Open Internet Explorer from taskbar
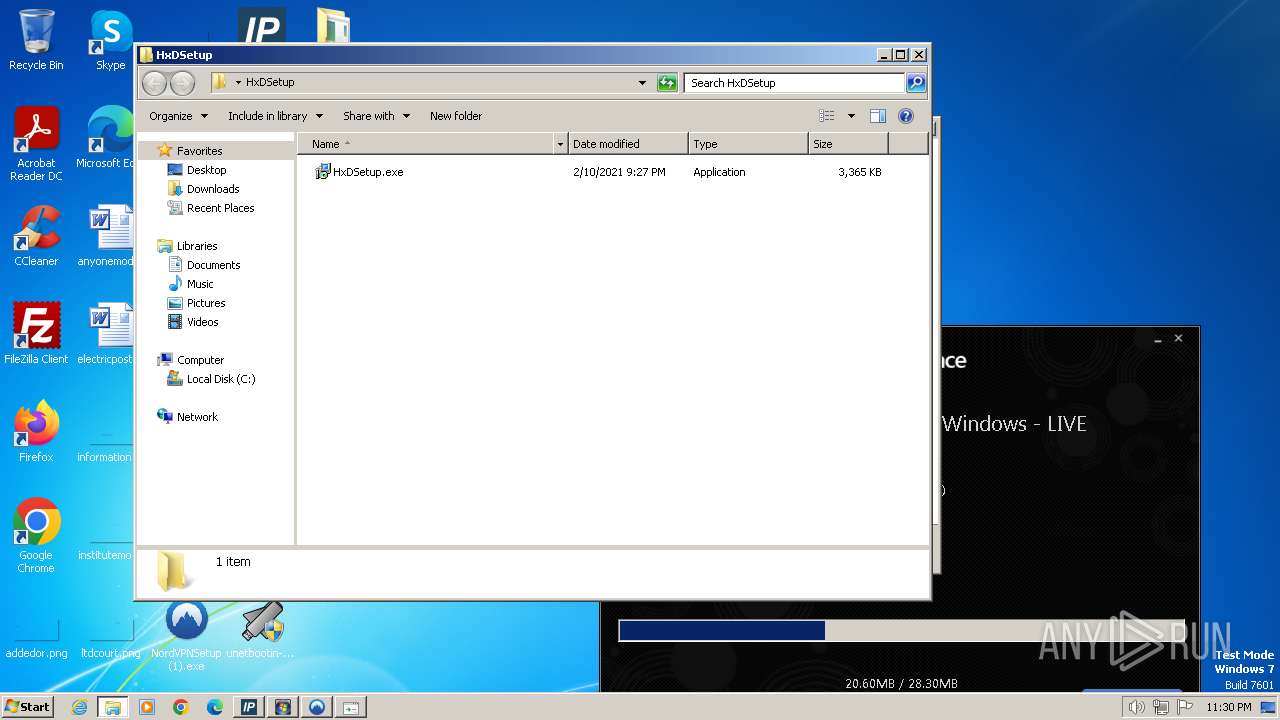 point(79,707)
